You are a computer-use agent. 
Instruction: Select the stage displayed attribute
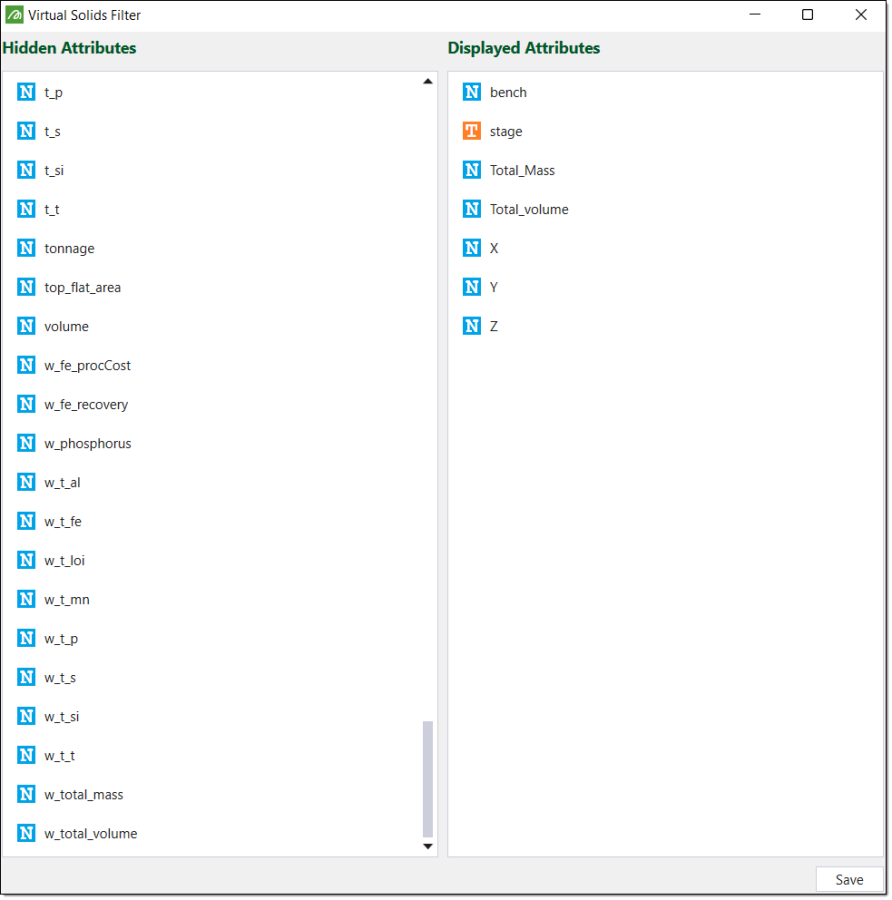pos(506,131)
